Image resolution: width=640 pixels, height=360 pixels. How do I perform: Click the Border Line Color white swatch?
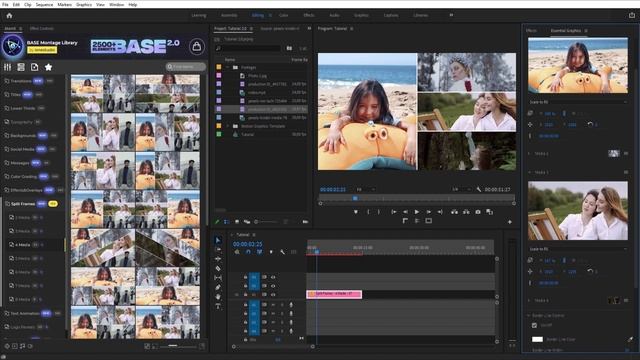(x=537, y=339)
